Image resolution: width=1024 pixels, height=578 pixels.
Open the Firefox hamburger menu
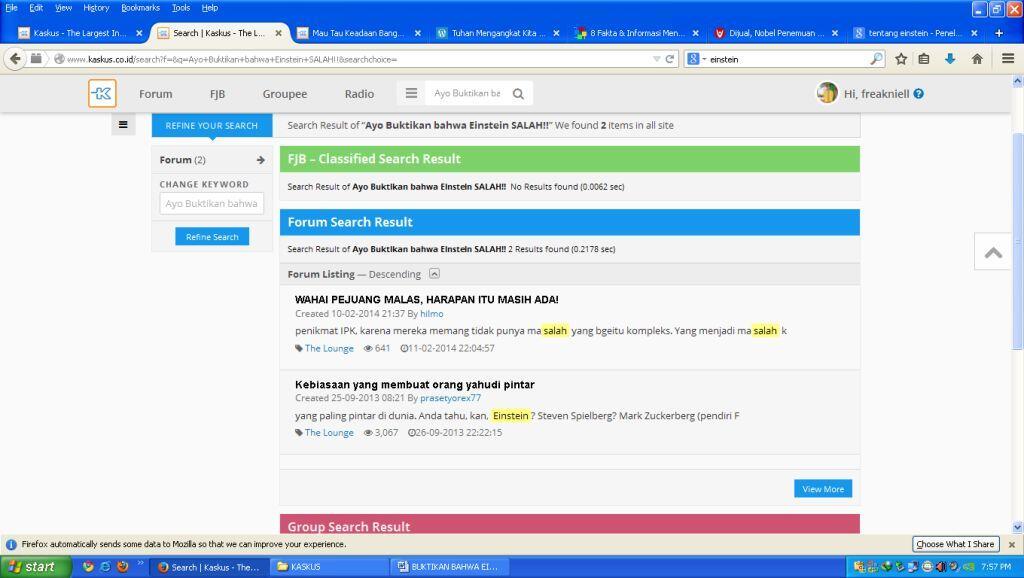pyautogui.click(x=1008, y=59)
